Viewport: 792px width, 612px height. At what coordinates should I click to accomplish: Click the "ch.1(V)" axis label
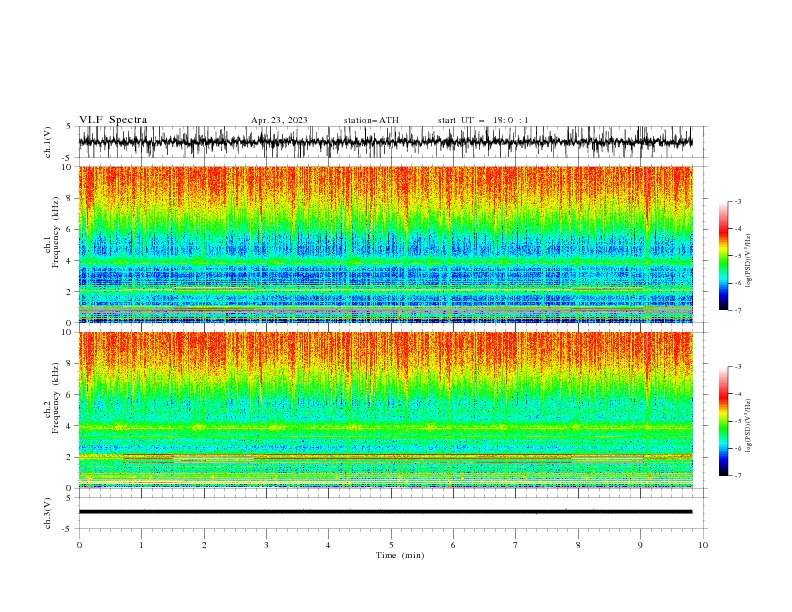click(48, 142)
